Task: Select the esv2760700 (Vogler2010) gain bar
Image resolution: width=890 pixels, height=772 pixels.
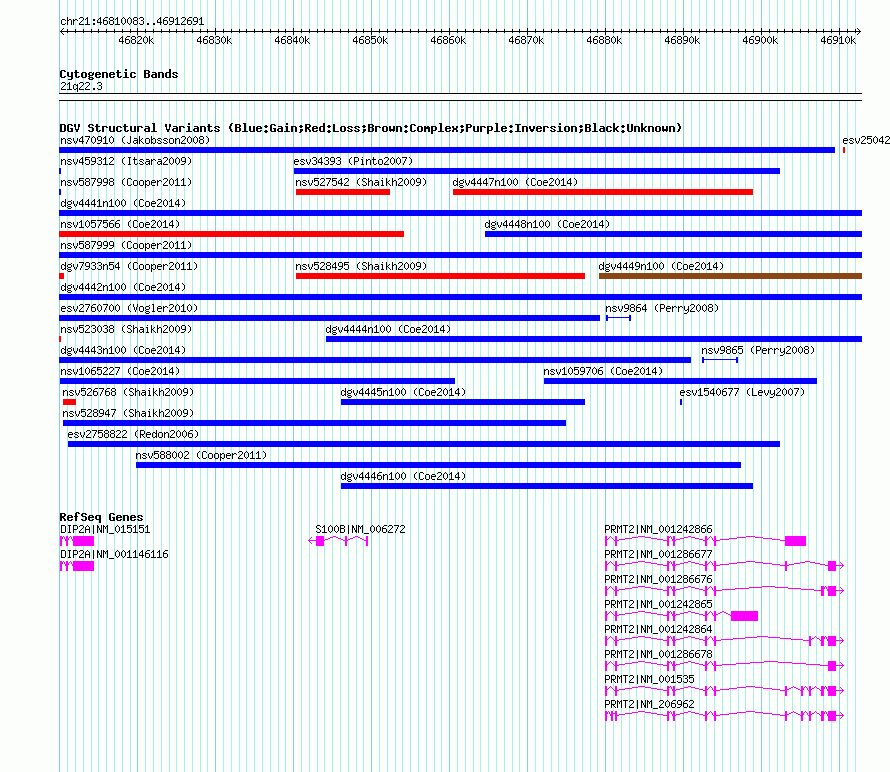Action: tap(330, 318)
